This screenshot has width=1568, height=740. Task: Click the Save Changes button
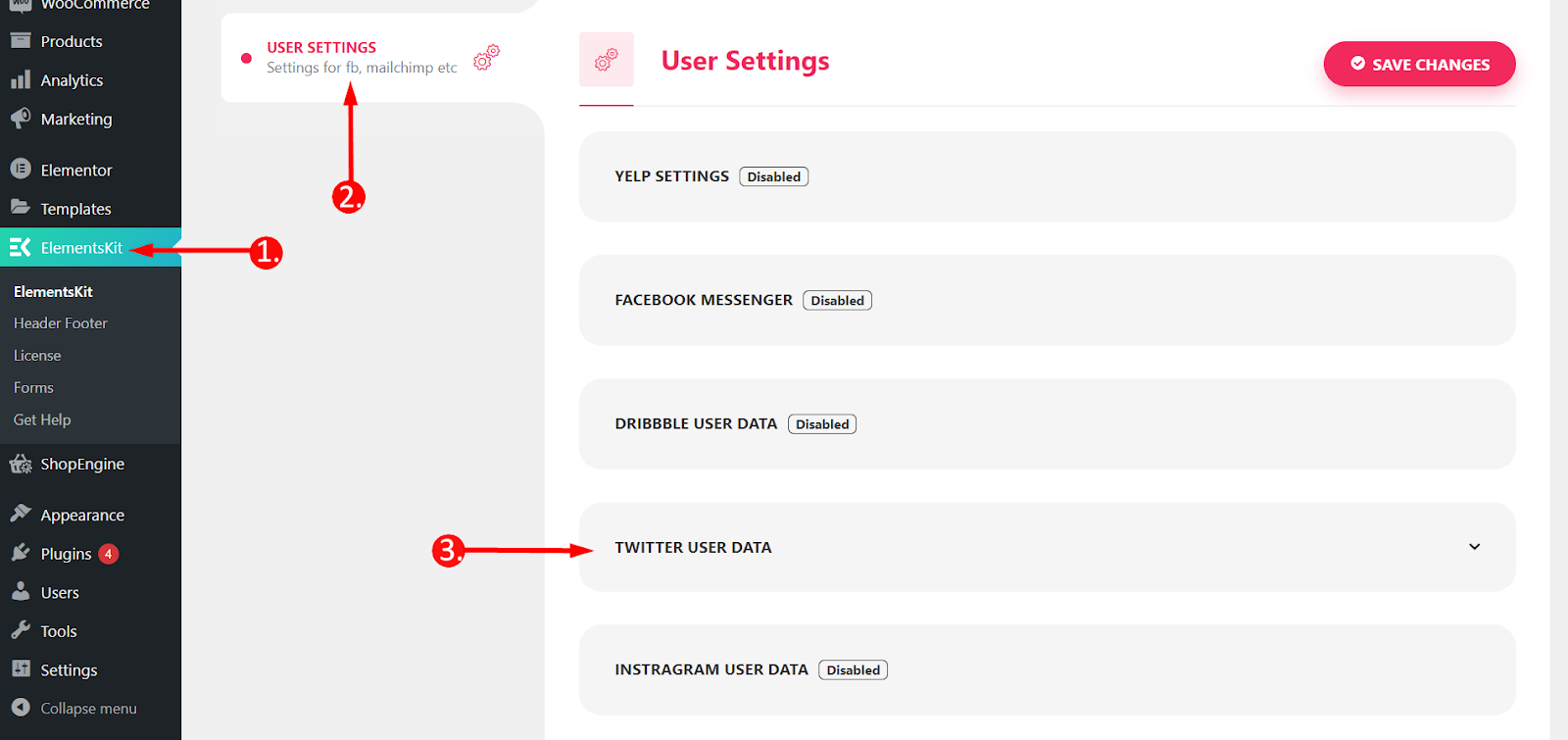(x=1419, y=64)
